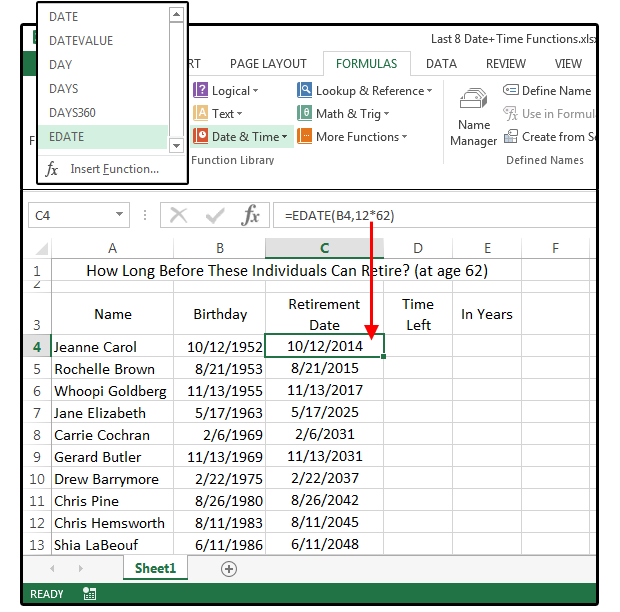Open the Text functions icon

coord(200,113)
